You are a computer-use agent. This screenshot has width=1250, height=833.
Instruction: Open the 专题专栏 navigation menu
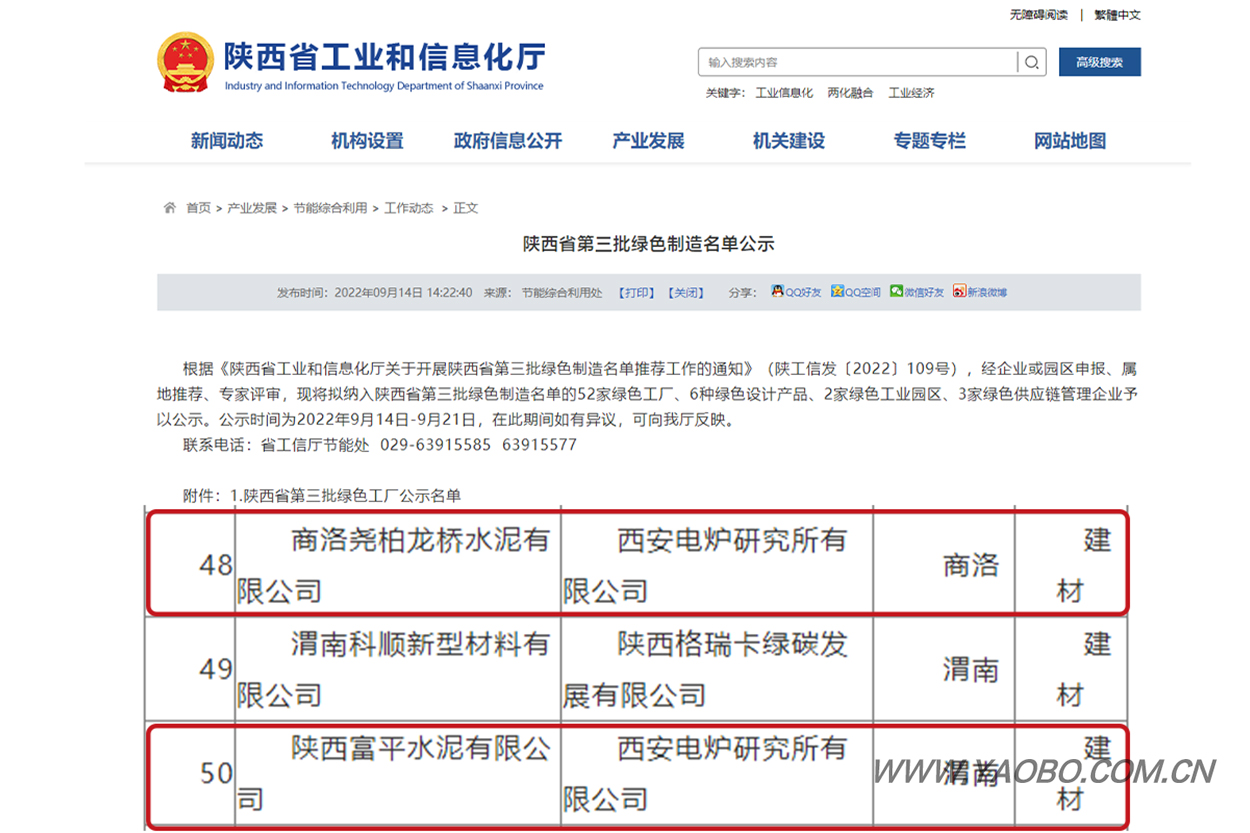click(x=930, y=141)
